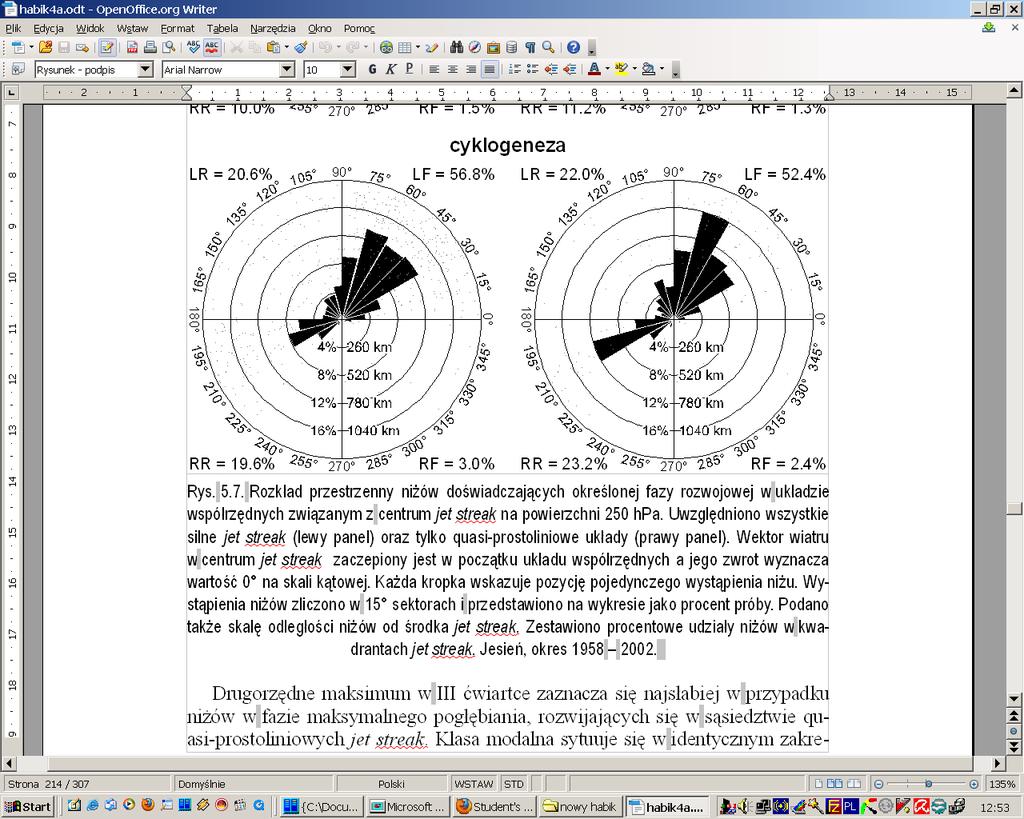Export directly as PDF
Viewport: 1024px width, 819px height.
pos(132,47)
